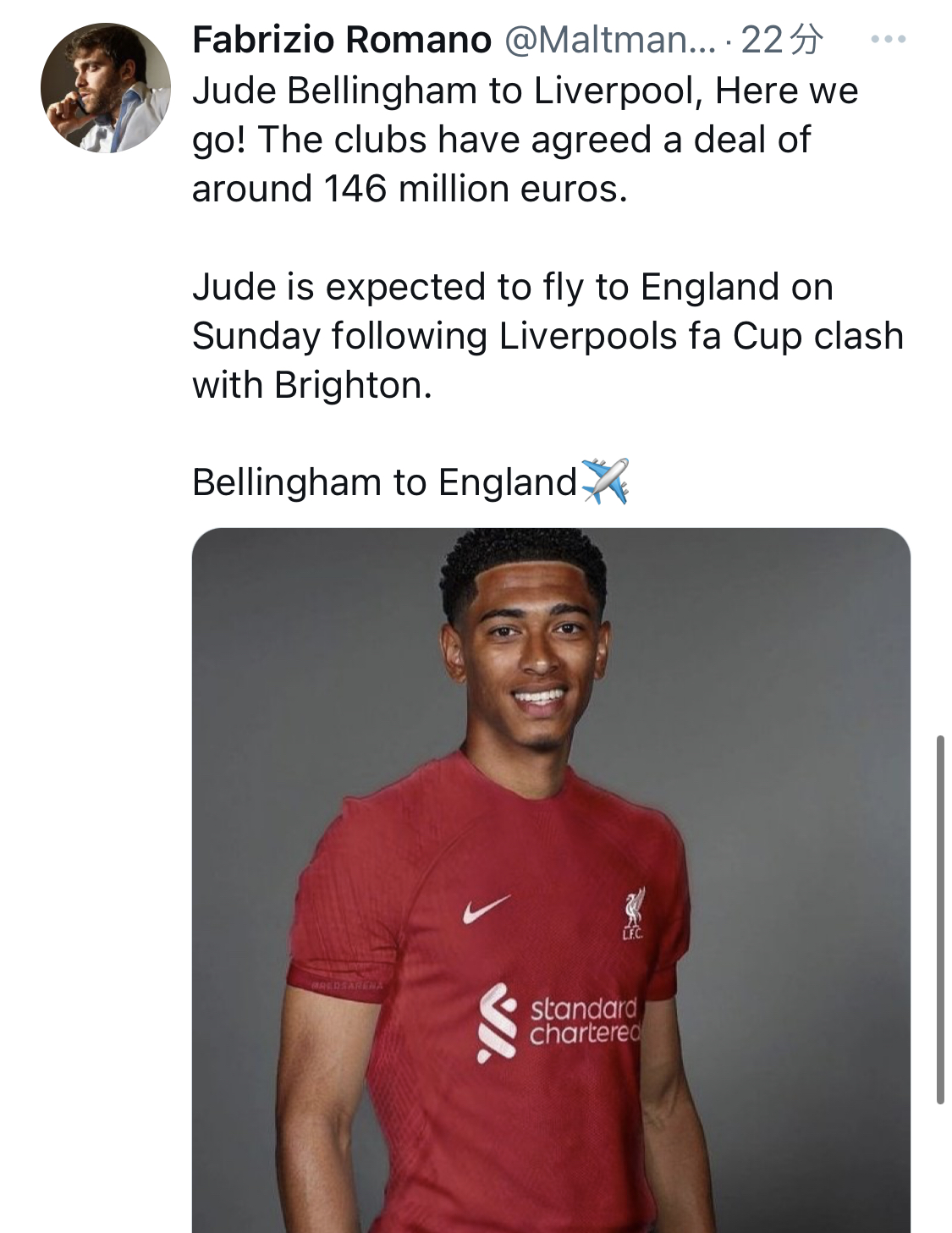952x1233 pixels.
Task: Tap the Liverpool LFC crest on shirt
Action: pos(633,914)
